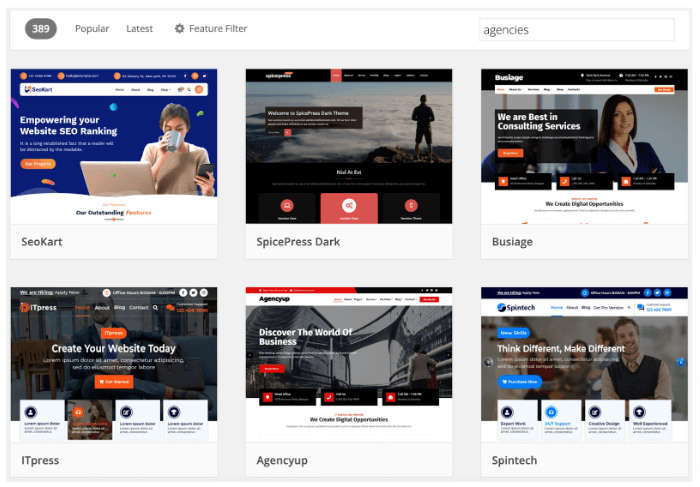
Task: Focus the search field containing agencies
Action: pos(576,30)
